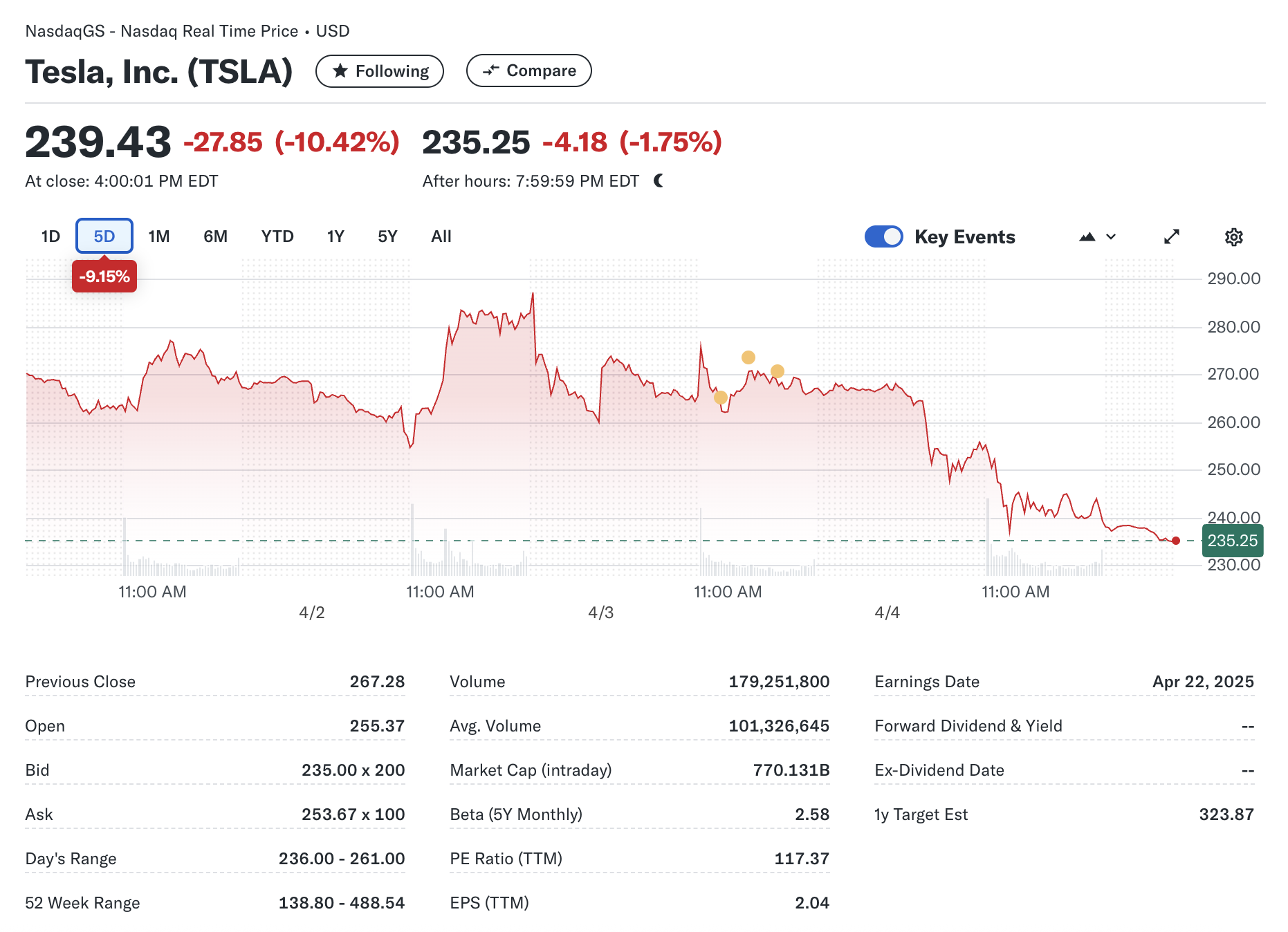This screenshot has width=1288, height=932.
Task: Click the closing price 239.43
Action: tap(98, 142)
